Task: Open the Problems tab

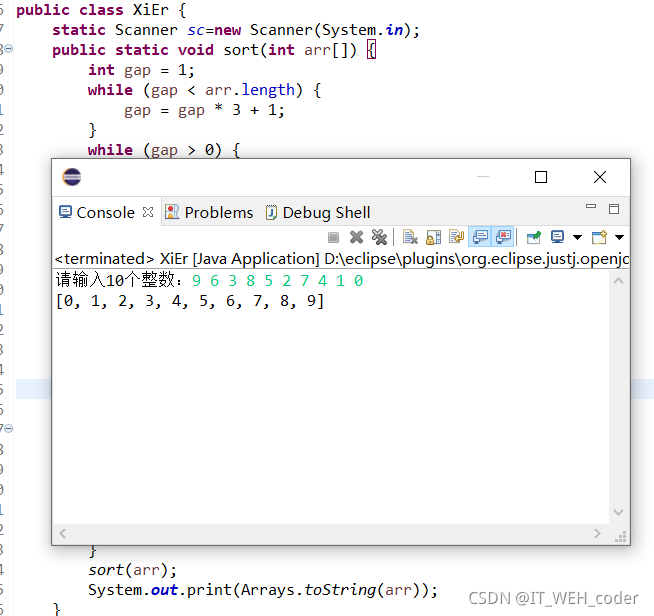Action: tap(209, 213)
